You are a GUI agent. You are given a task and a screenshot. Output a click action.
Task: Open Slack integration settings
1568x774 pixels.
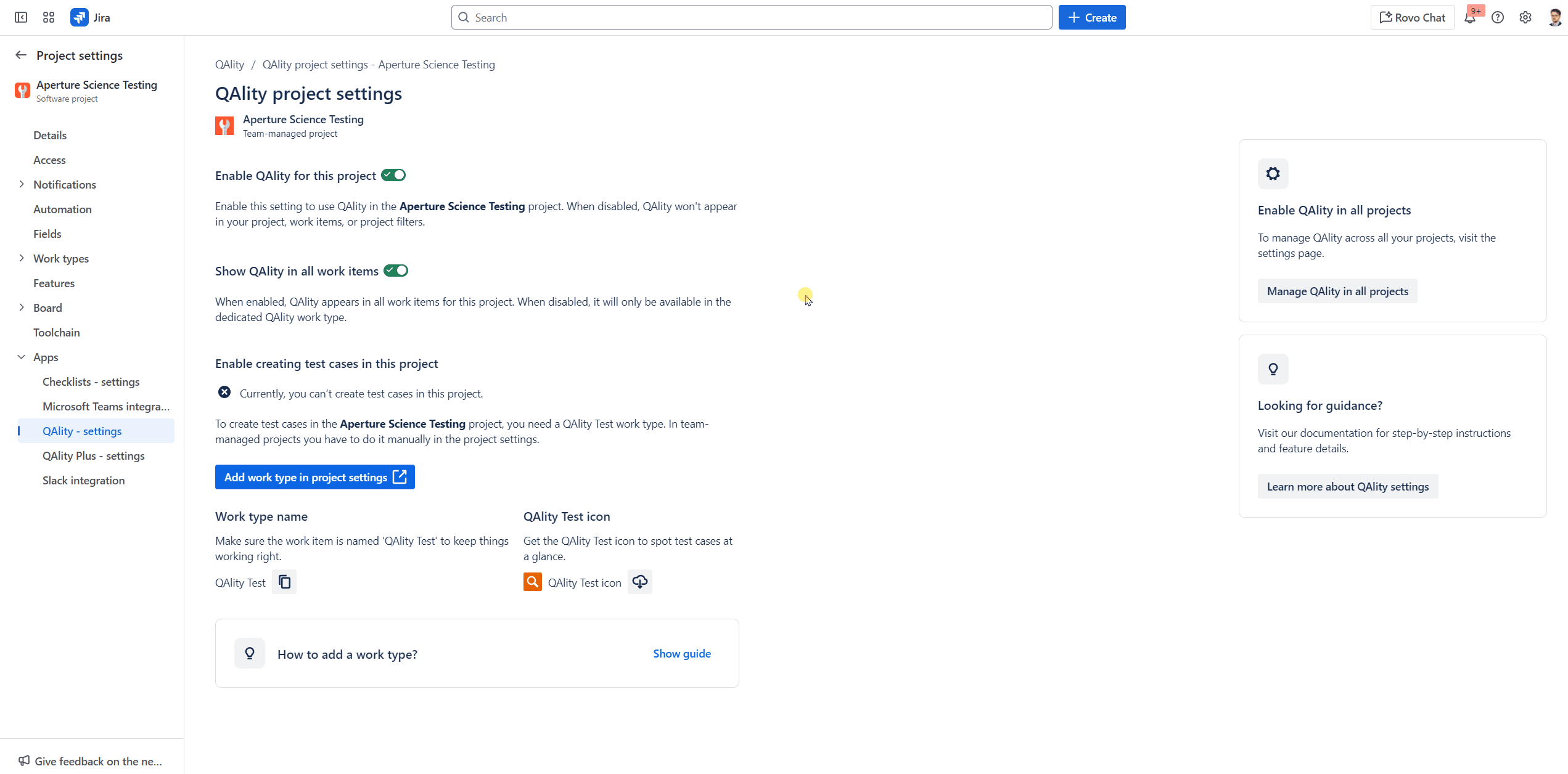click(84, 480)
